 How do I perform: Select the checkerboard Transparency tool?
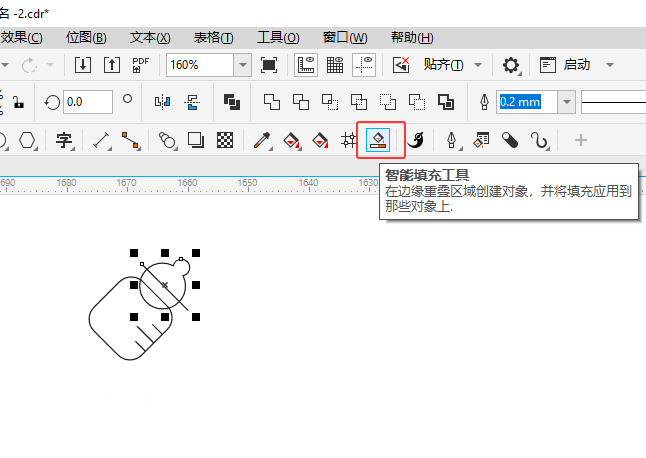point(225,140)
